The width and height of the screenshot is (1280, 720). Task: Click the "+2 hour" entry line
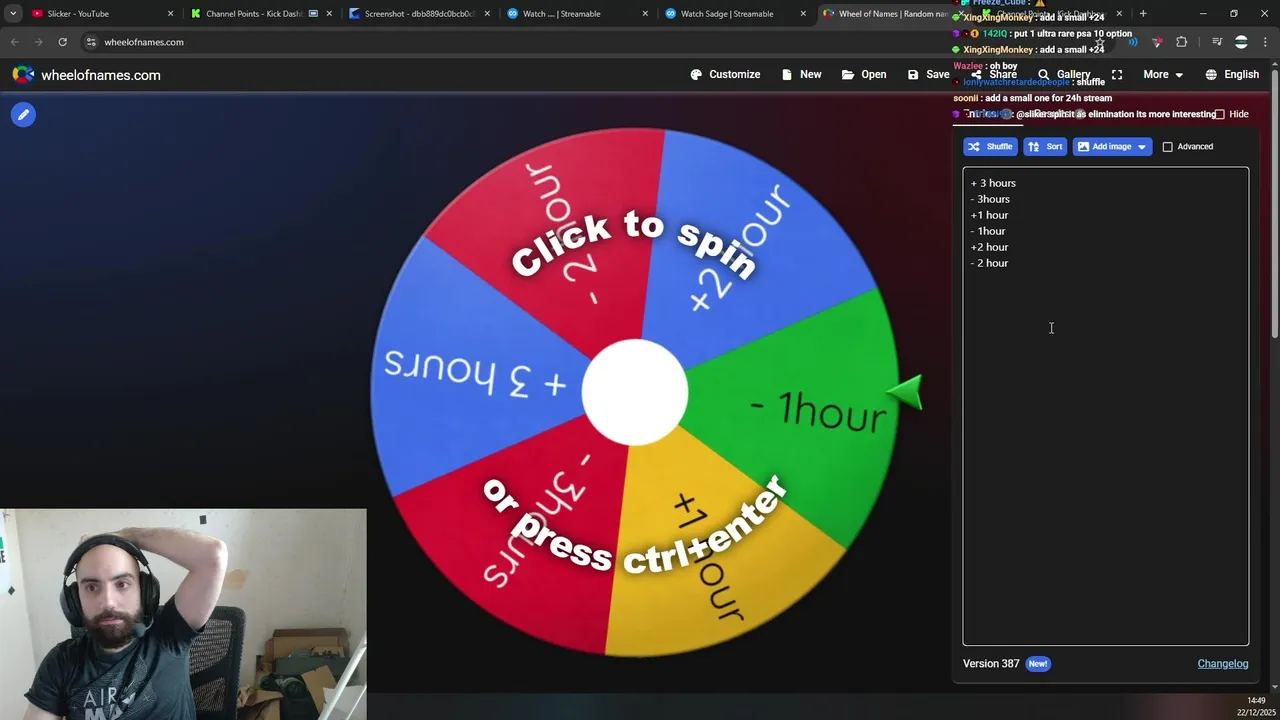tap(989, 247)
